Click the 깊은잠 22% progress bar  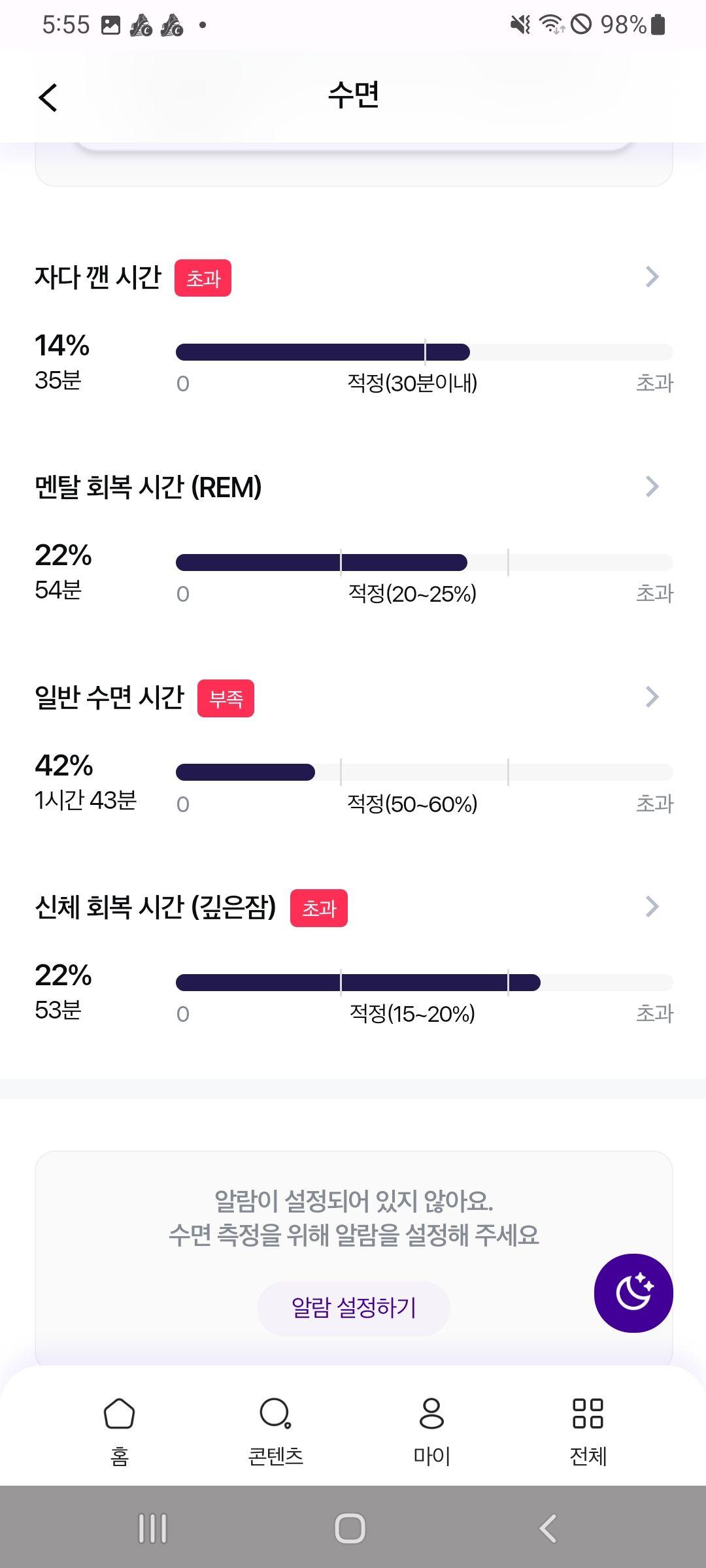point(424,983)
